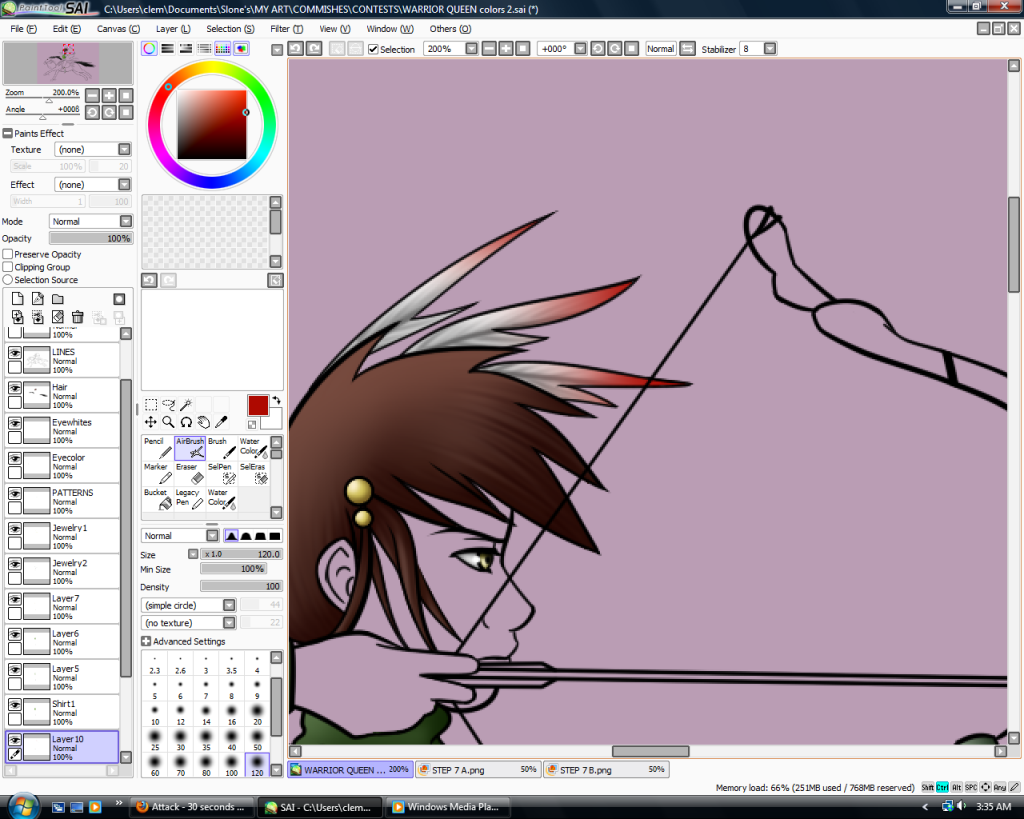Viewport: 1024px width, 819px height.
Task: Click the navigator preview thumbnail
Action: 68,63
